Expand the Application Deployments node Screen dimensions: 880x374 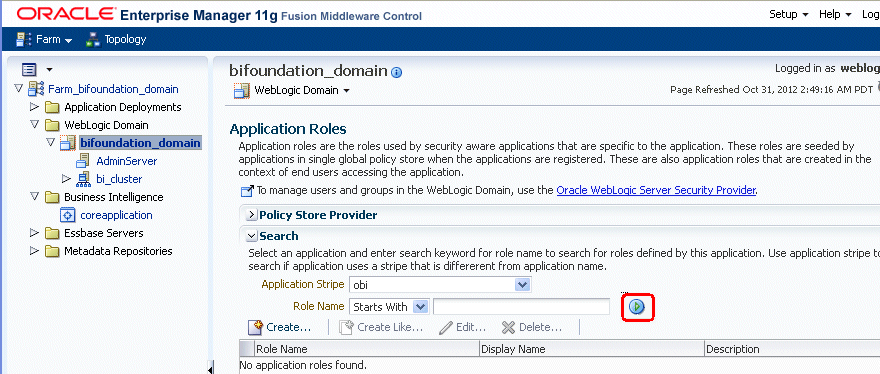(x=34, y=107)
